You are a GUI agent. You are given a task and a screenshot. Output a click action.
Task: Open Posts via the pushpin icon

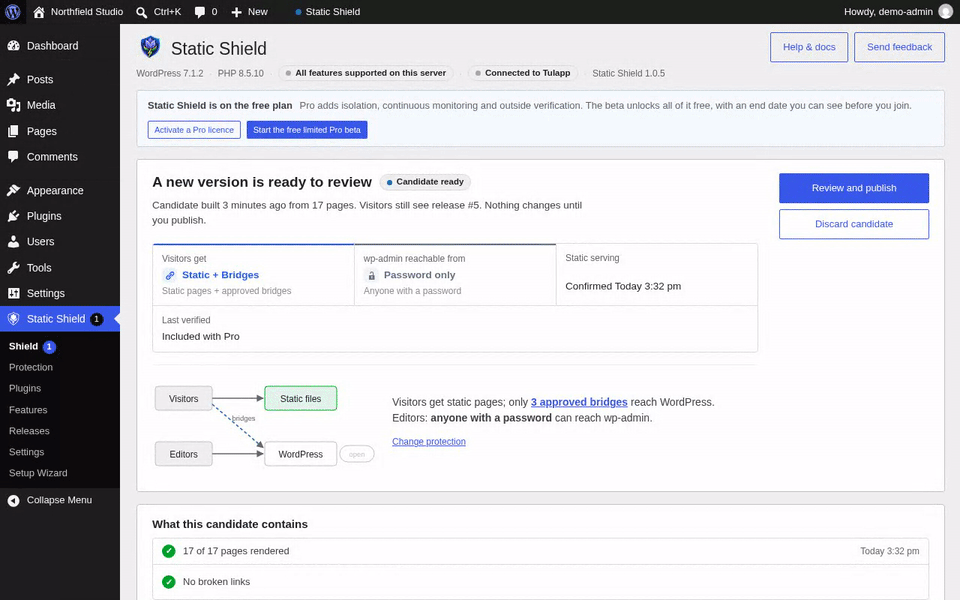tap(13, 80)
